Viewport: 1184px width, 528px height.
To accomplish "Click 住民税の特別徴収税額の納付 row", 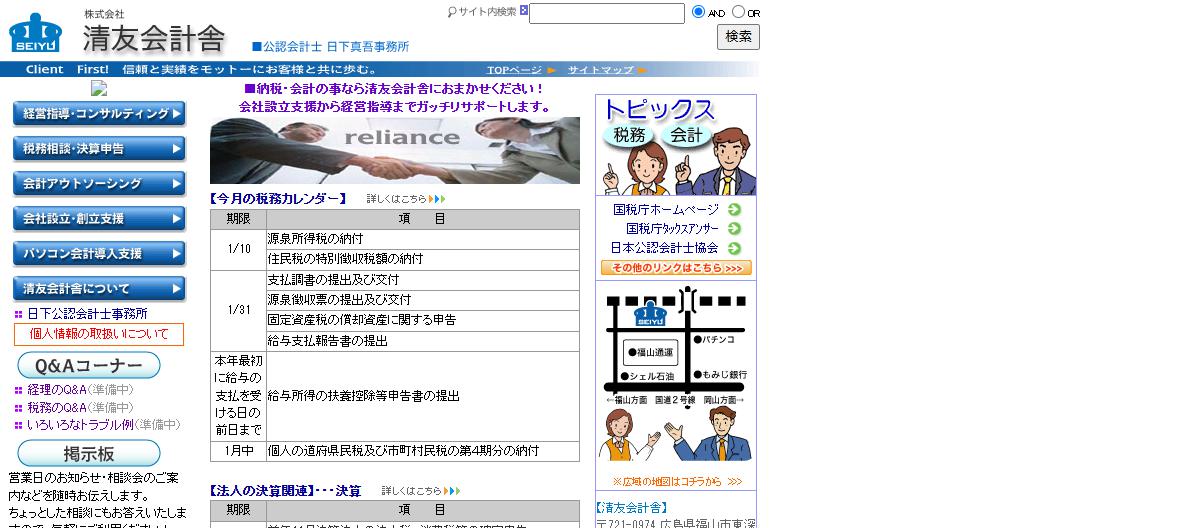I will (423, 259).
